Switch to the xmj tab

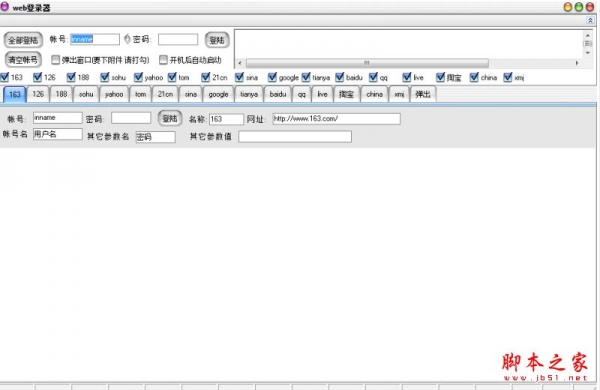[399, 94]
